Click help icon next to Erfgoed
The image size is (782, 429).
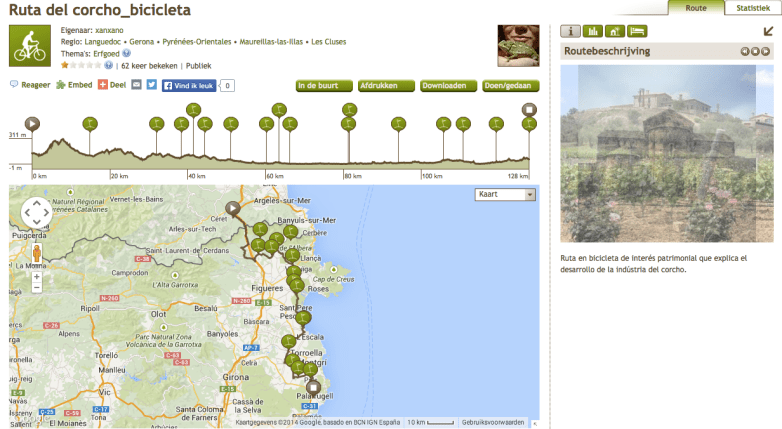[127, 53]
